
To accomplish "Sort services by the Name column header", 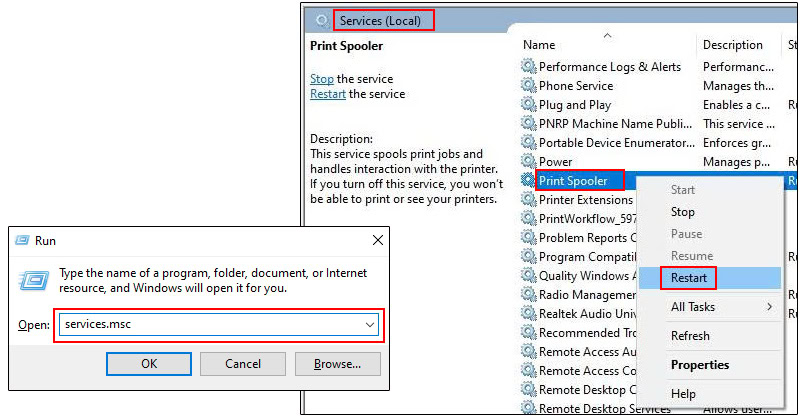I will [x=539, y=45].
